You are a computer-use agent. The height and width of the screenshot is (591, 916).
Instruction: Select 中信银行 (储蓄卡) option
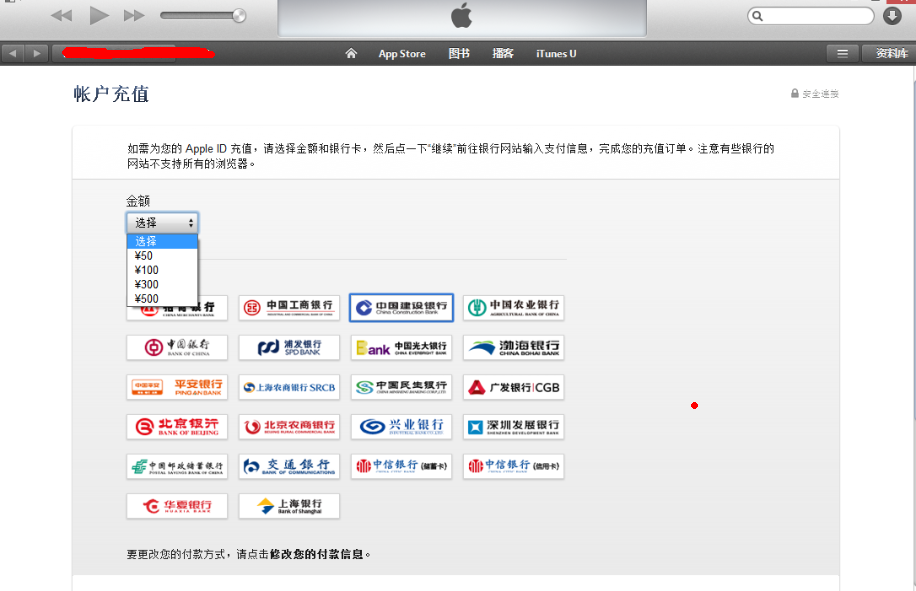point(401,467)
